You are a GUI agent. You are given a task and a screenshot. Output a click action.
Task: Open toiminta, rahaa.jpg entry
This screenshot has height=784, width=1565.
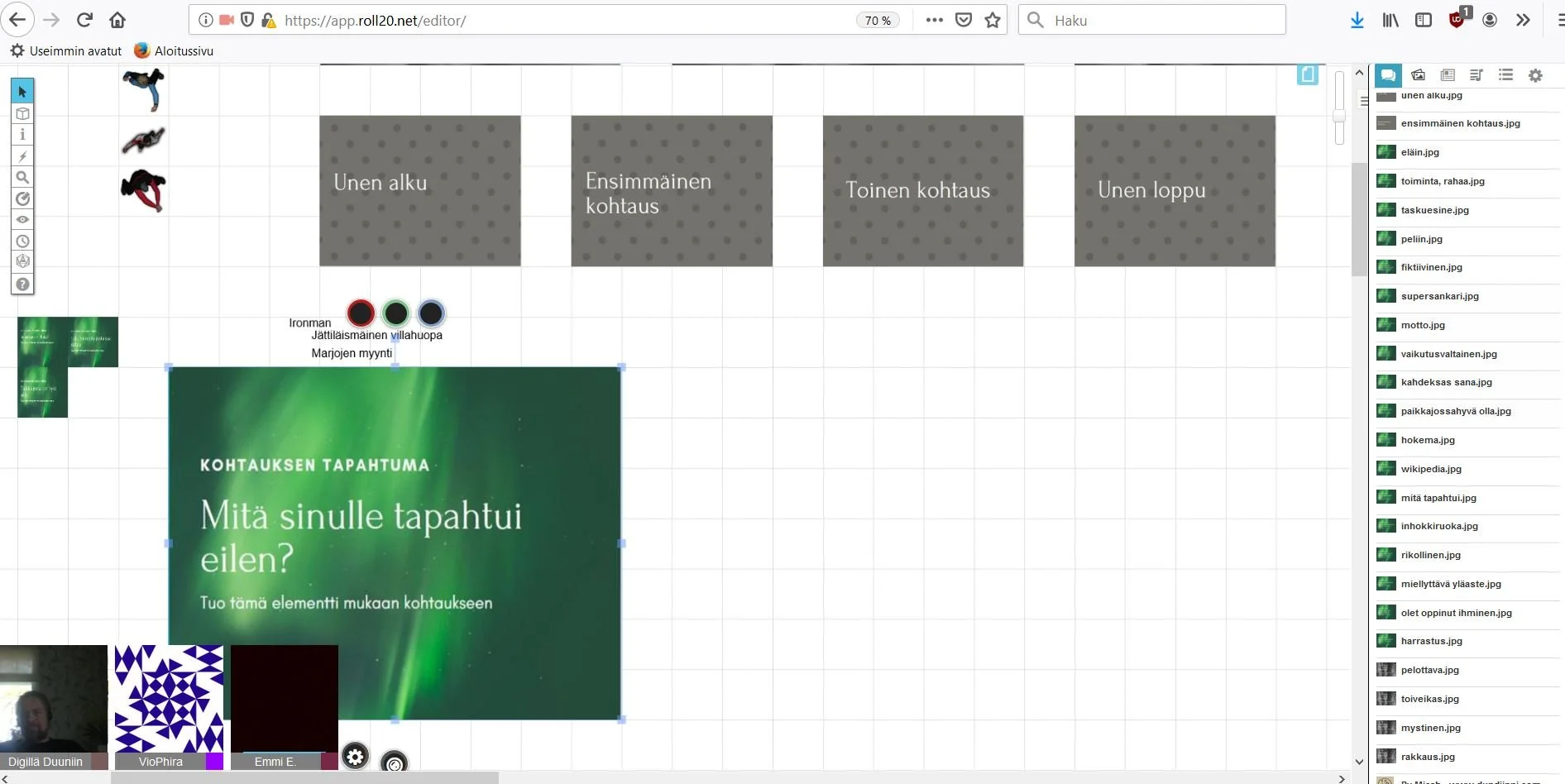tap(1467, 181)
